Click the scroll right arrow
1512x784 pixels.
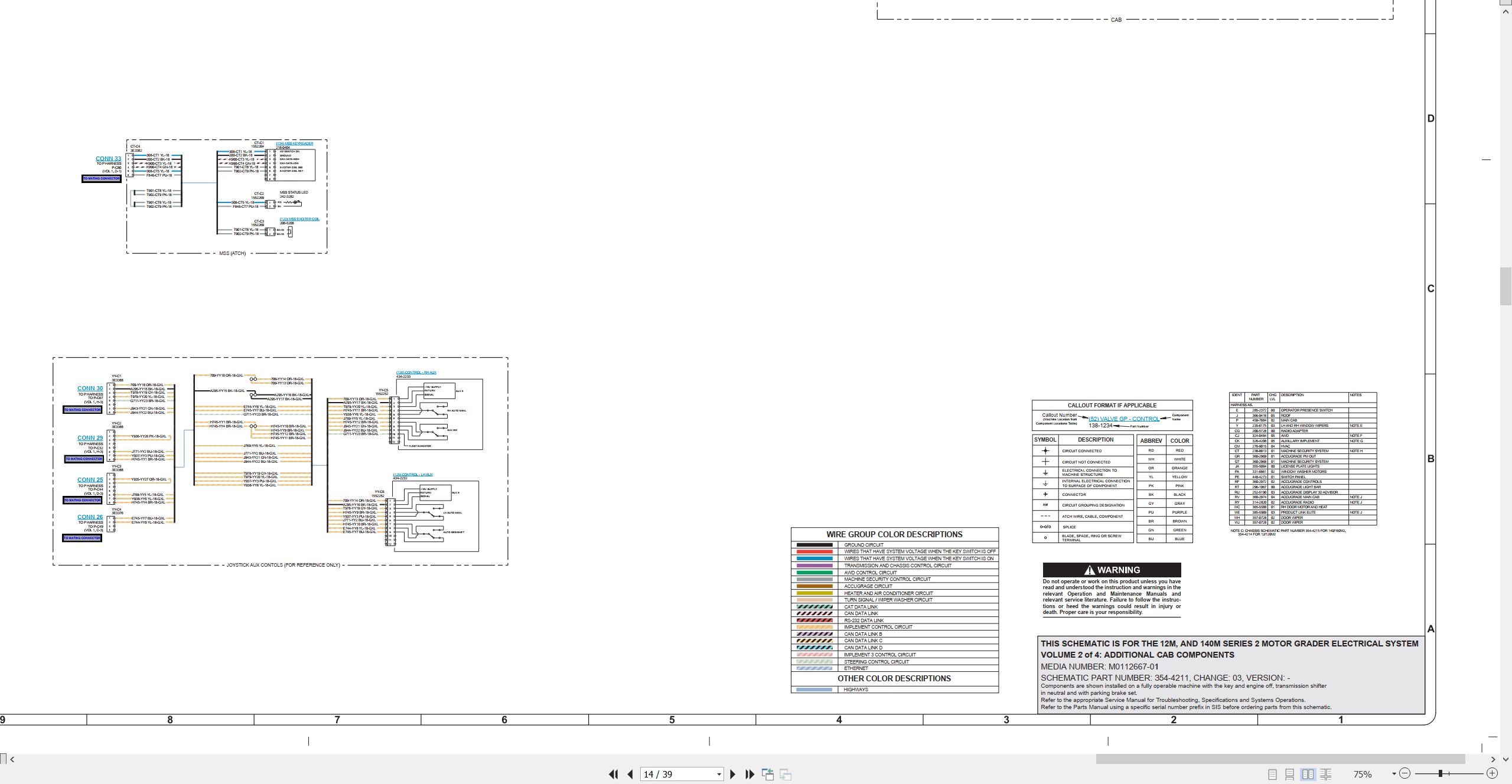(1493, 759)
